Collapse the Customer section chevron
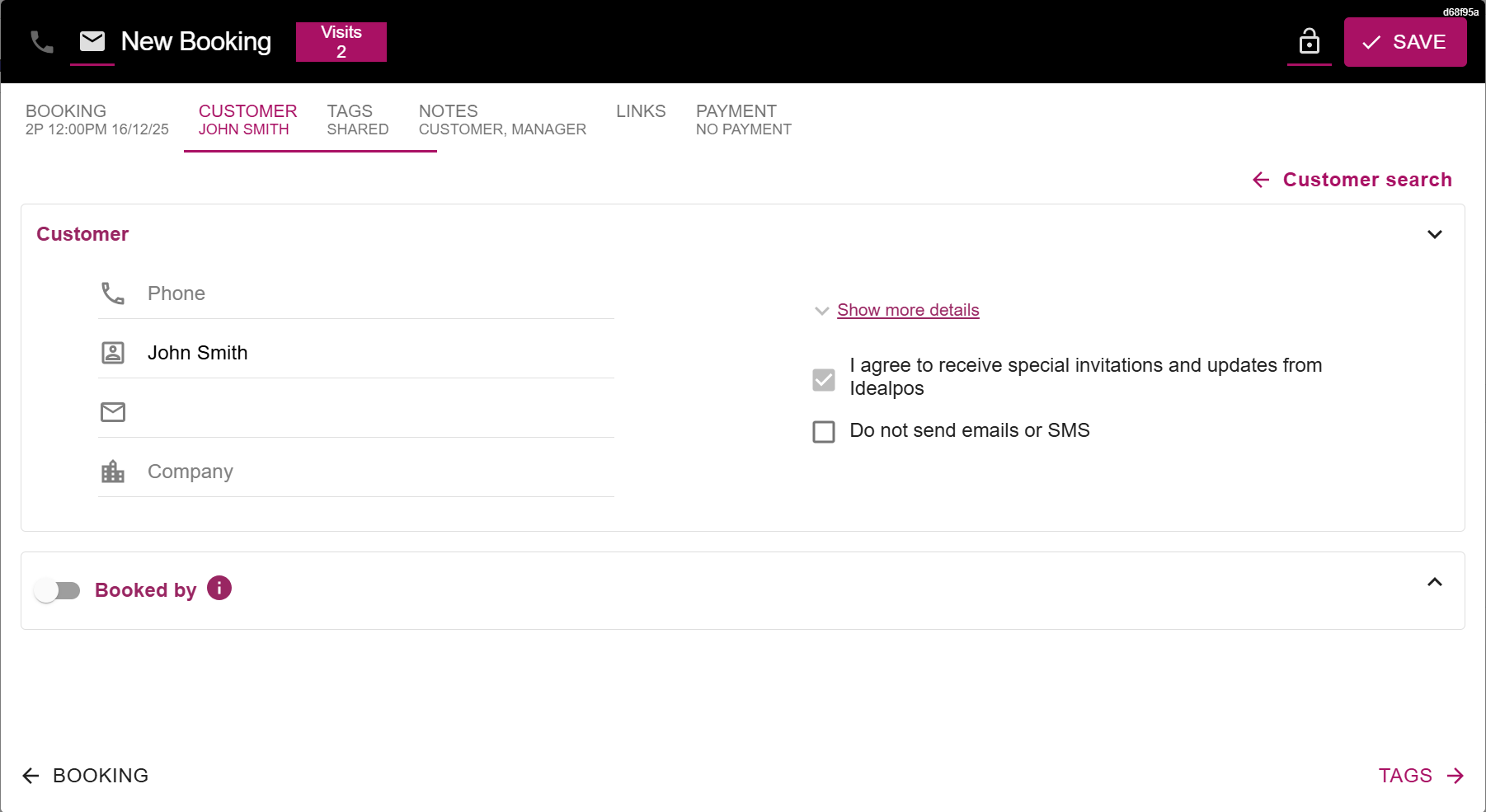The height and width of the screenshot is (812, 1486). [1434, 235]
